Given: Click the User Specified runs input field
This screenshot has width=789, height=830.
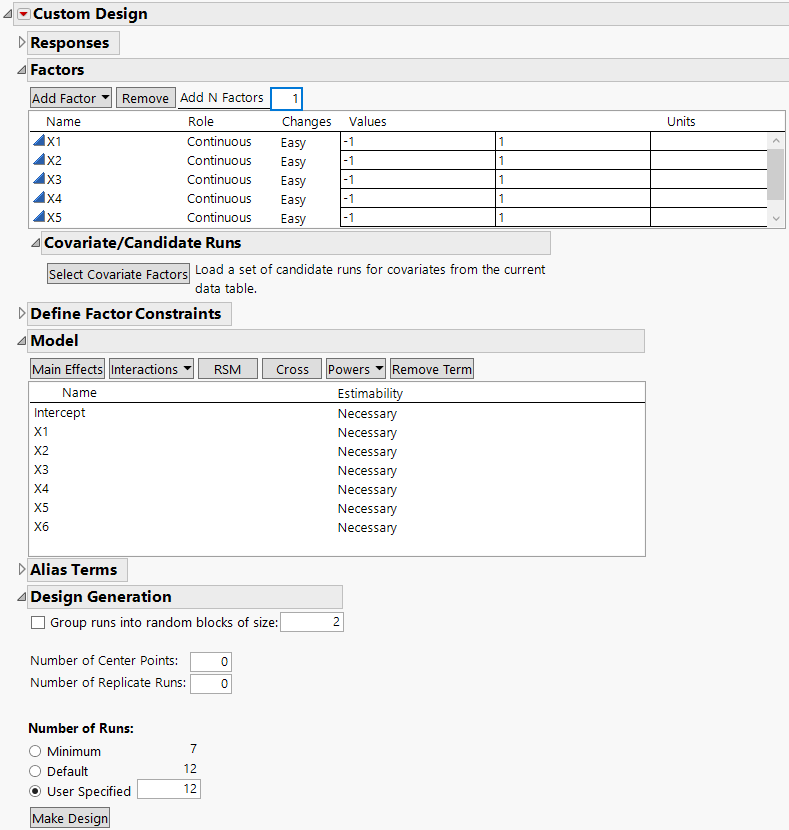Looking at the screenshot, I should [169, 790].
